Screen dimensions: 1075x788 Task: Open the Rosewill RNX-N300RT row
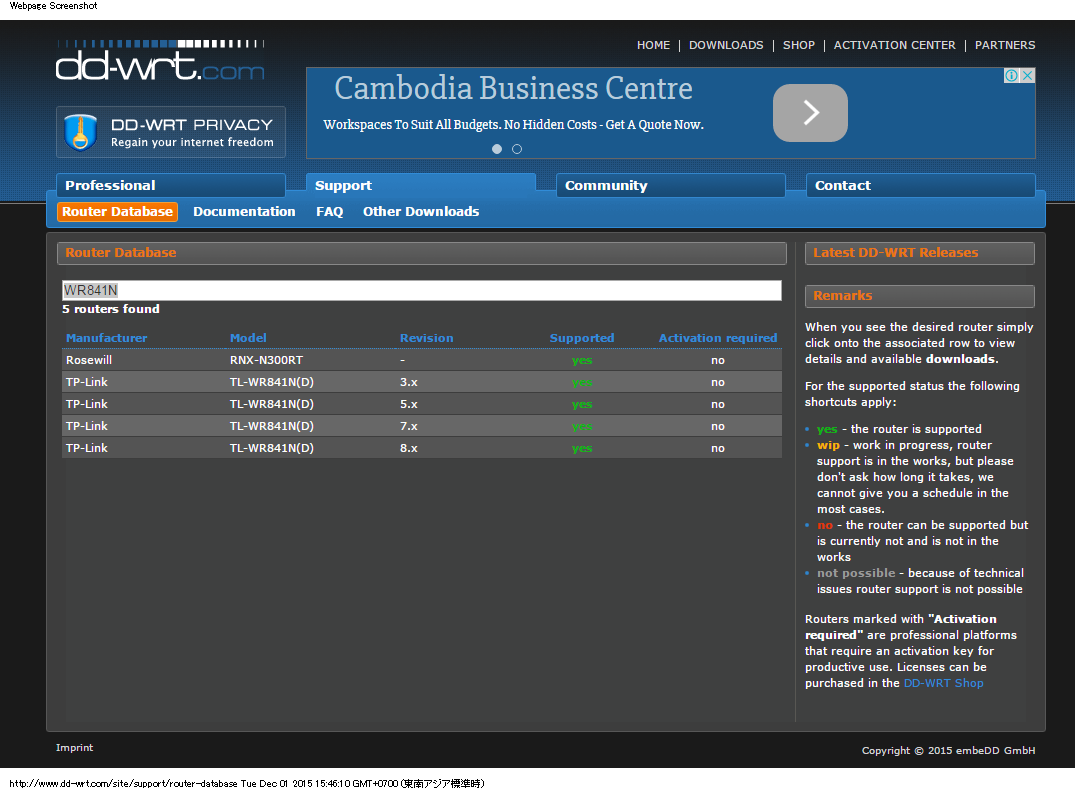pos(422,360)
